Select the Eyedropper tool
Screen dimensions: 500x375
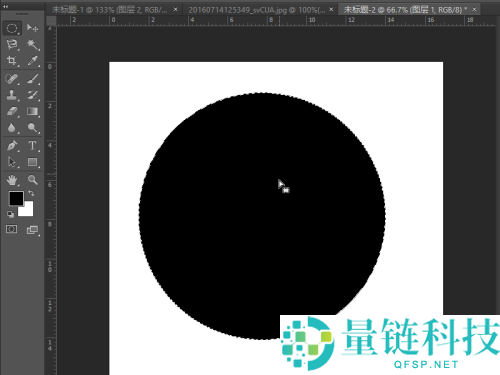(x=32, y=60)
